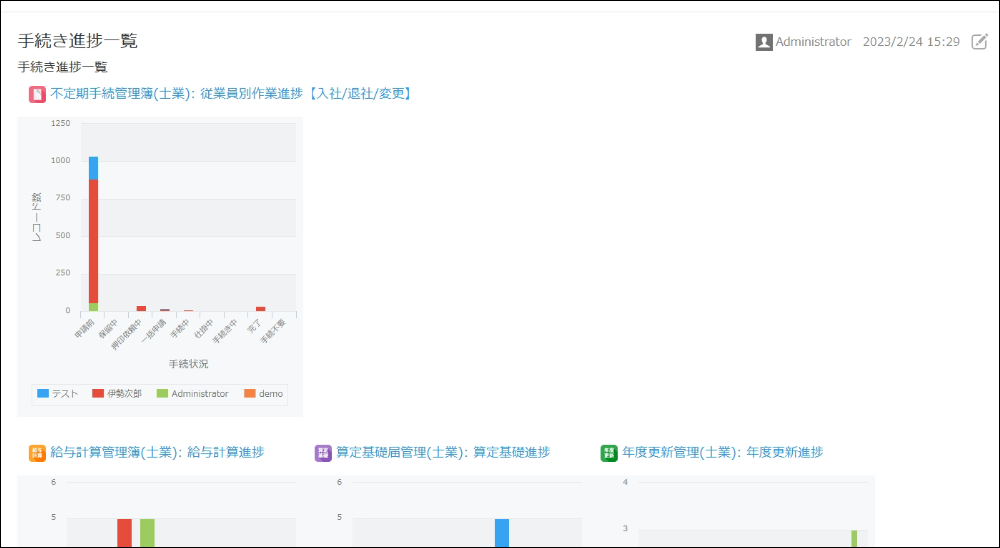Click the green Administrator legend swatch
The image size is (1000, 548).
pyautogui.click(x=162, y=394)
